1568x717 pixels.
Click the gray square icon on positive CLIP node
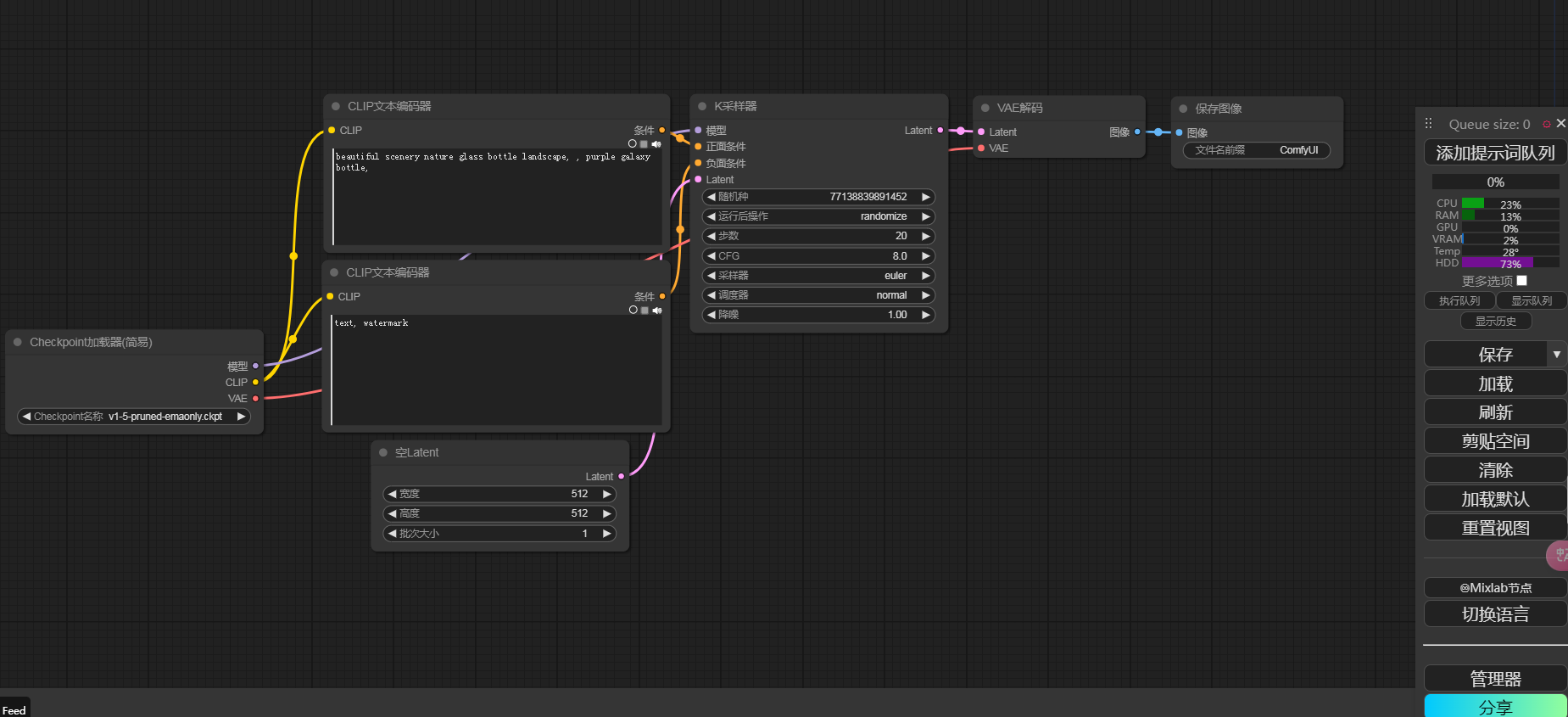644,144
